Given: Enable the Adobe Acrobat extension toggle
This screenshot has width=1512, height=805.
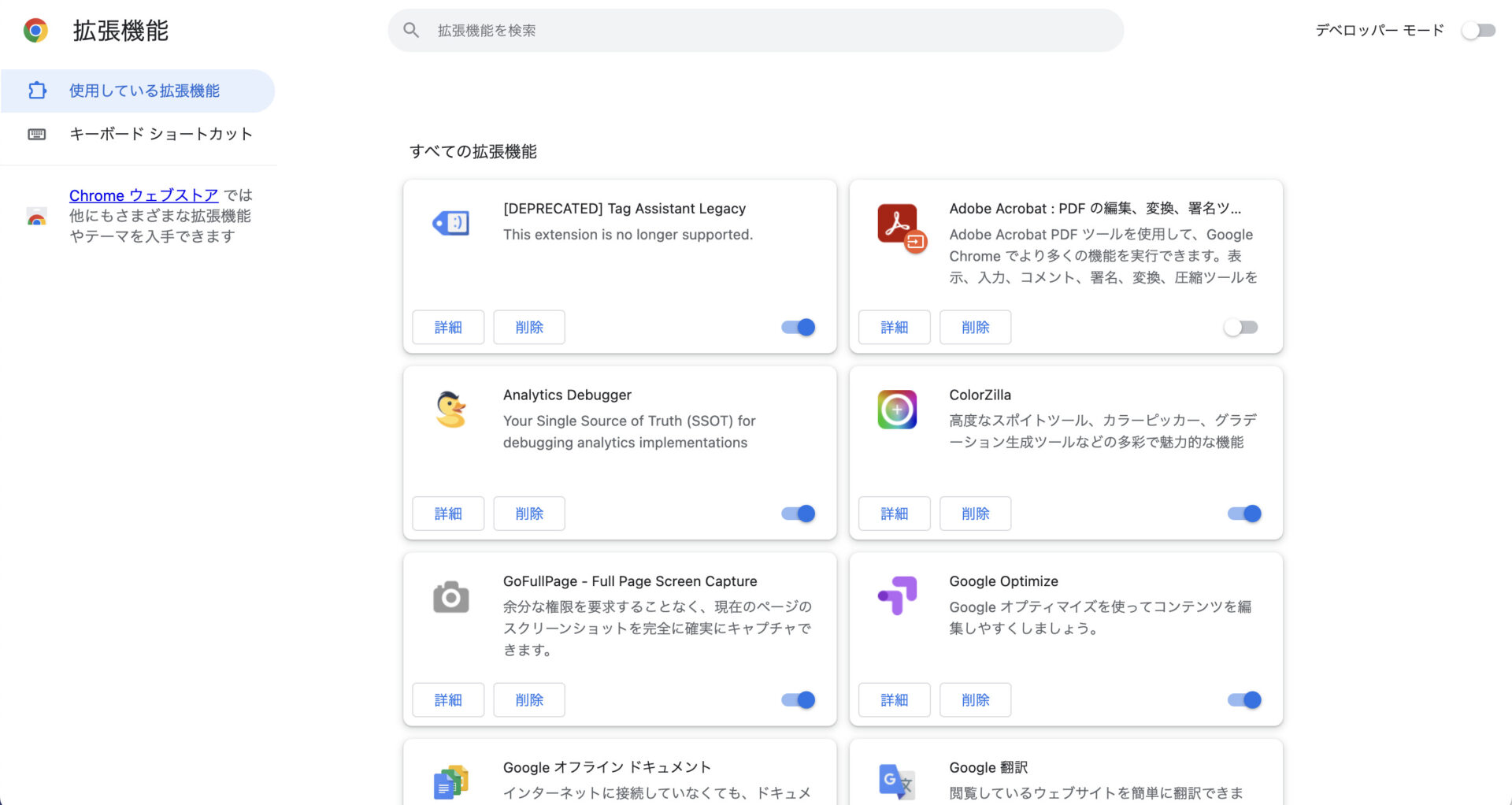Looking at the screenshot, I should [1241, 327].
